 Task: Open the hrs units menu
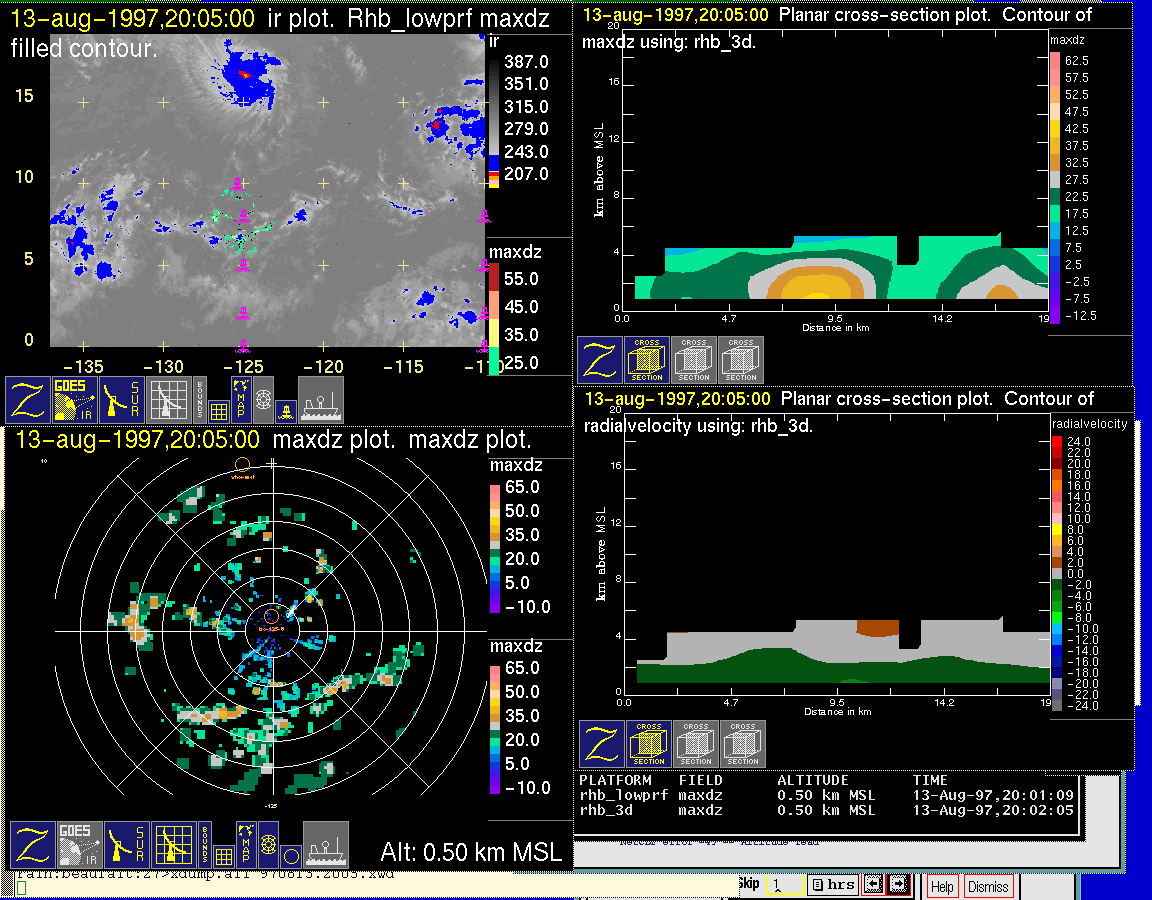tap(832, 885)
